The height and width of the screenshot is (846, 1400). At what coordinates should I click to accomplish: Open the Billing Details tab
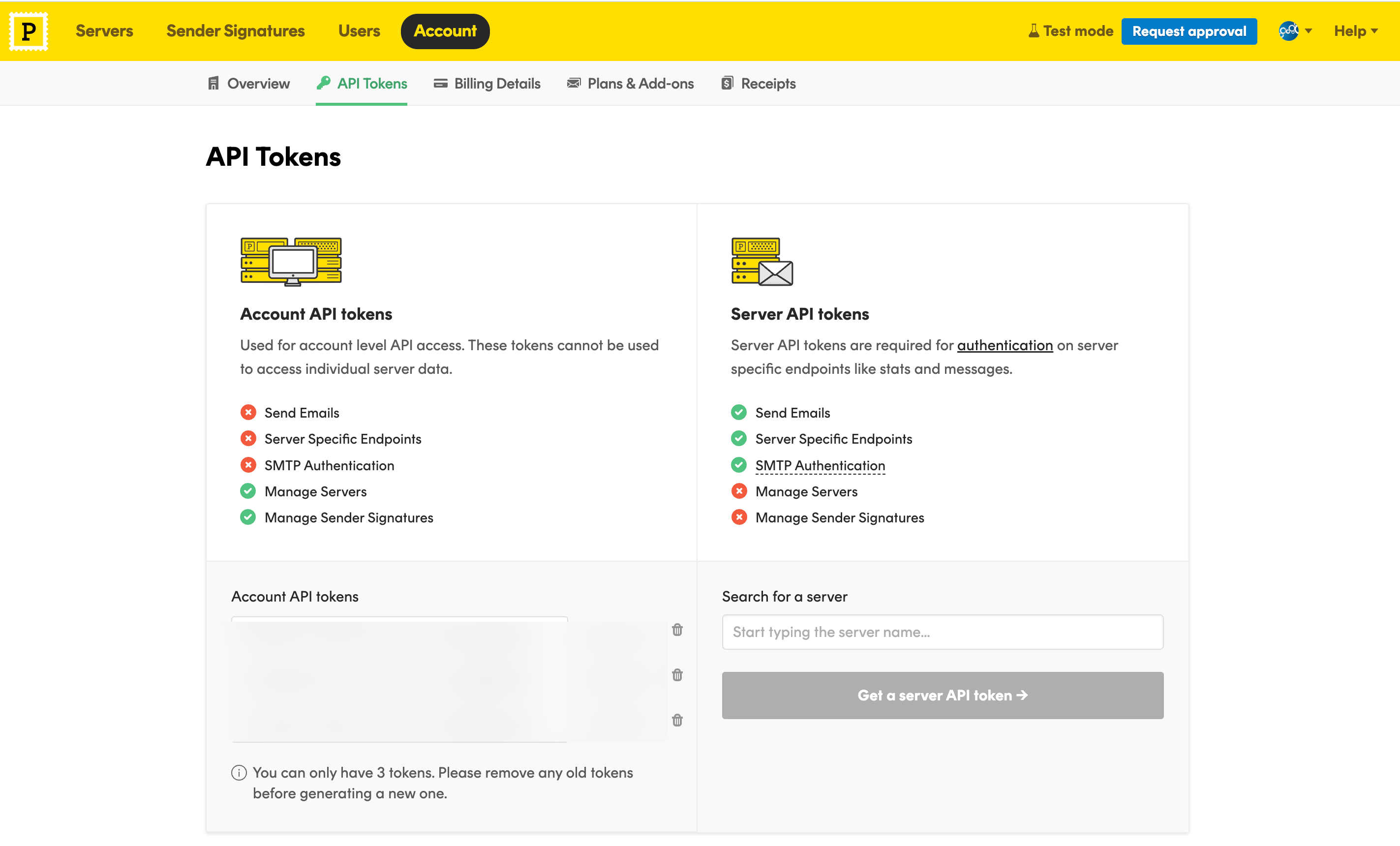[x=487, y=84]
